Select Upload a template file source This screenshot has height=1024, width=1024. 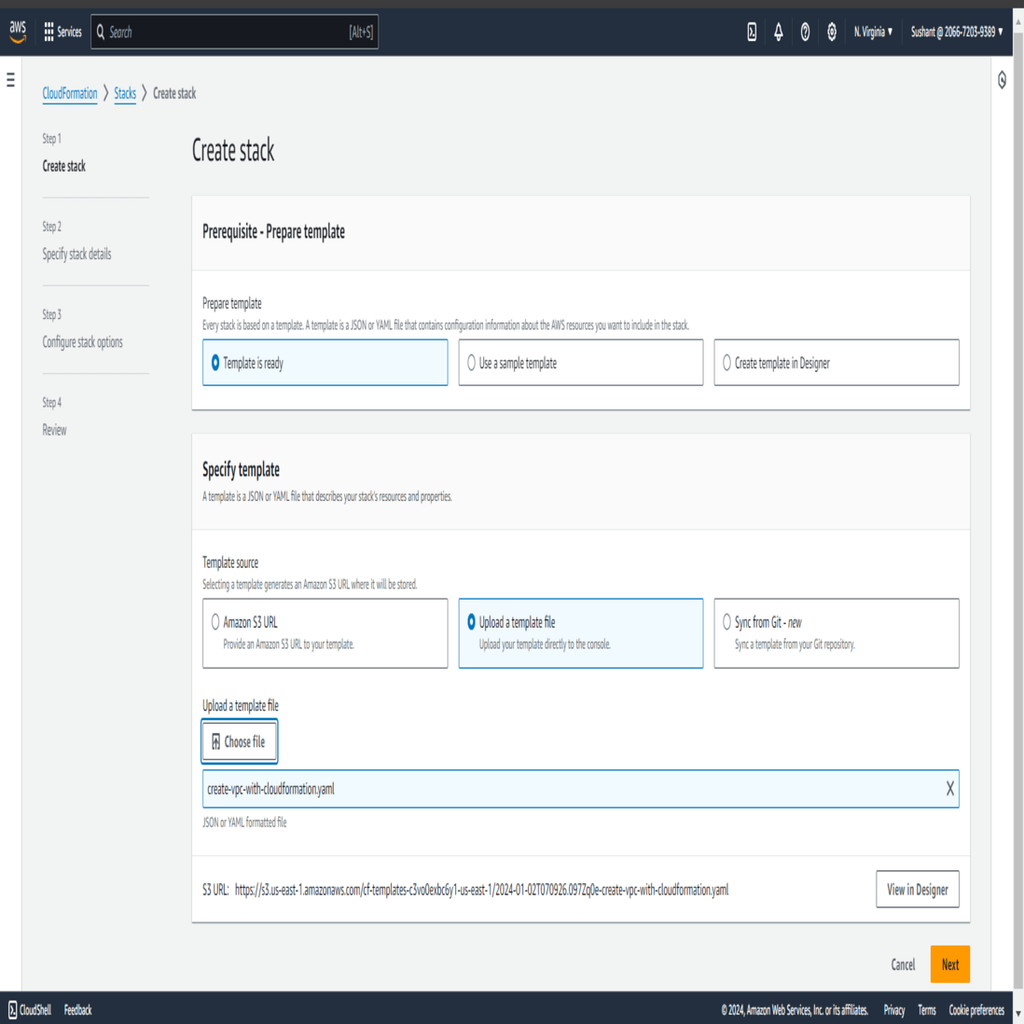pos(581,633)
